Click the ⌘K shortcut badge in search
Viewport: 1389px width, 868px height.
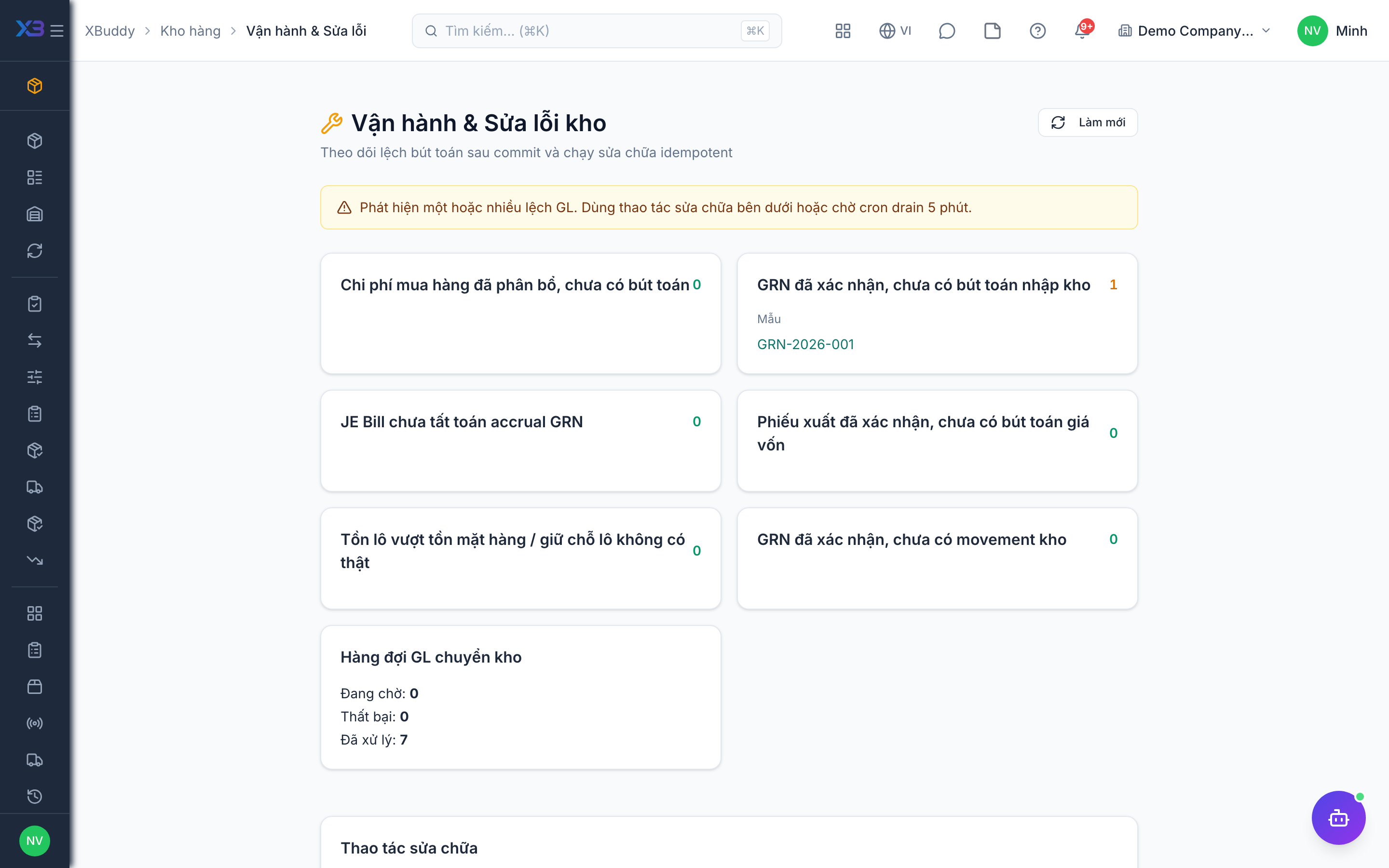pyautogui.click(x=755, y=31)
